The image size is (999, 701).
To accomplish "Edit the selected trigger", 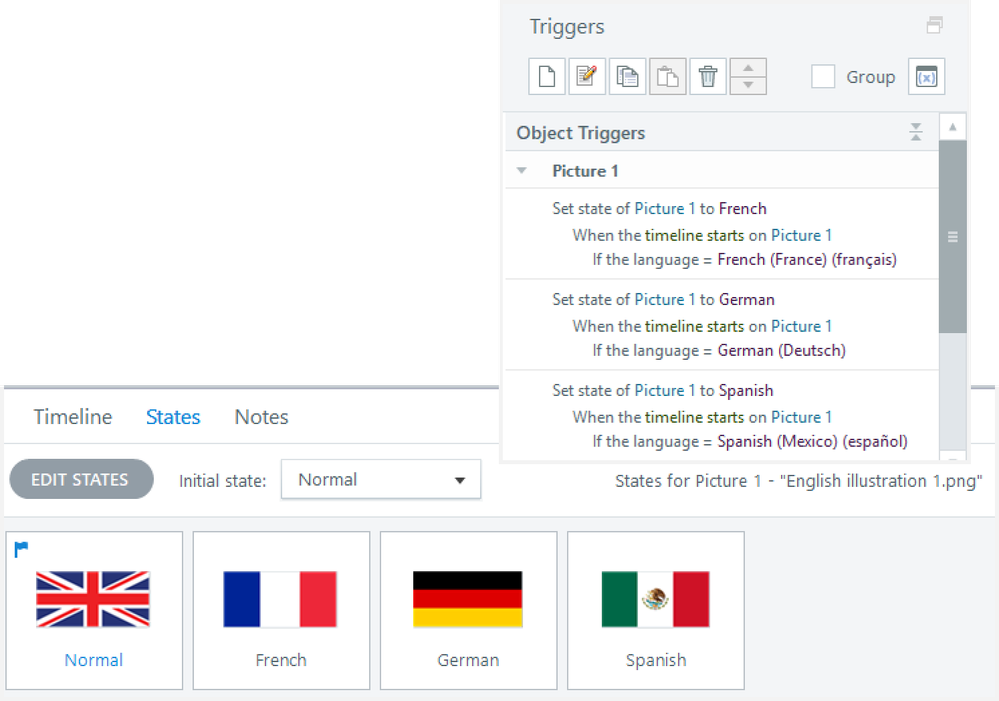I will (587, 76).
